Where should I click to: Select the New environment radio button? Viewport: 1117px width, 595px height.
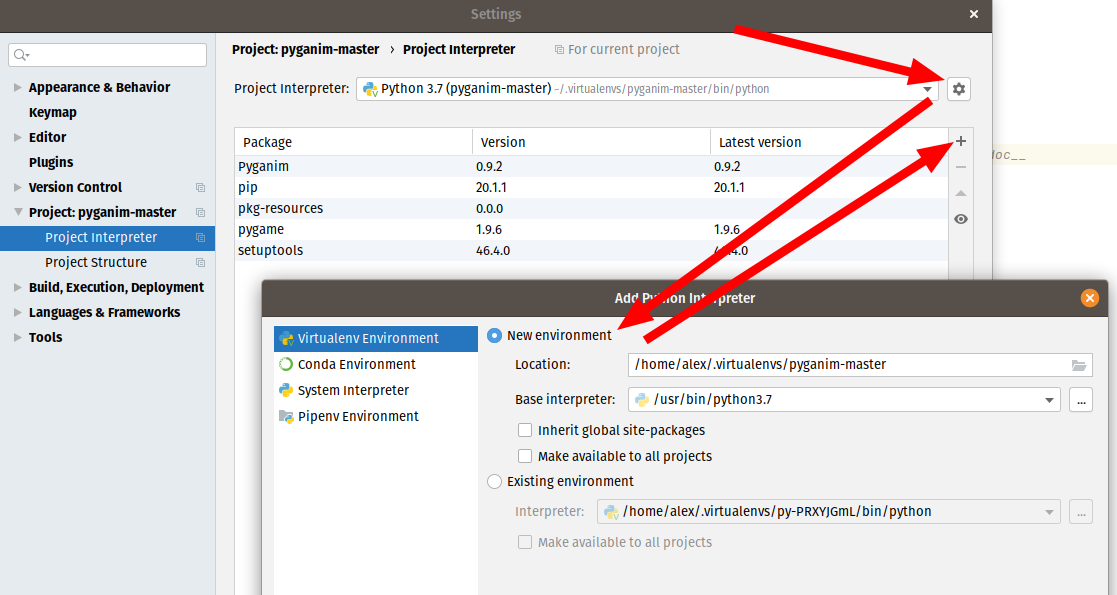494,336
